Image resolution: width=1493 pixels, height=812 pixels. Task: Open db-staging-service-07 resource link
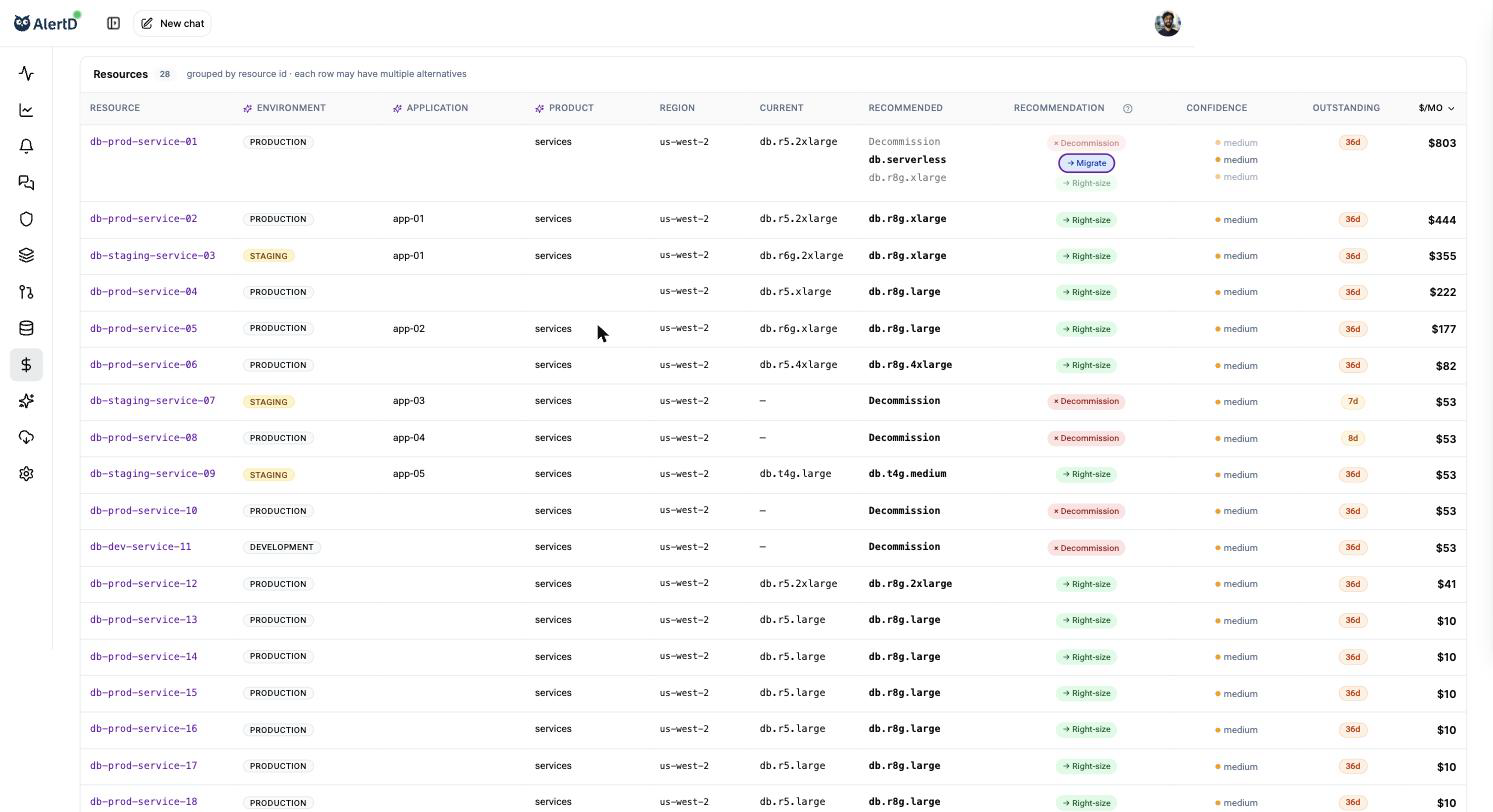(x=152, y=401)
